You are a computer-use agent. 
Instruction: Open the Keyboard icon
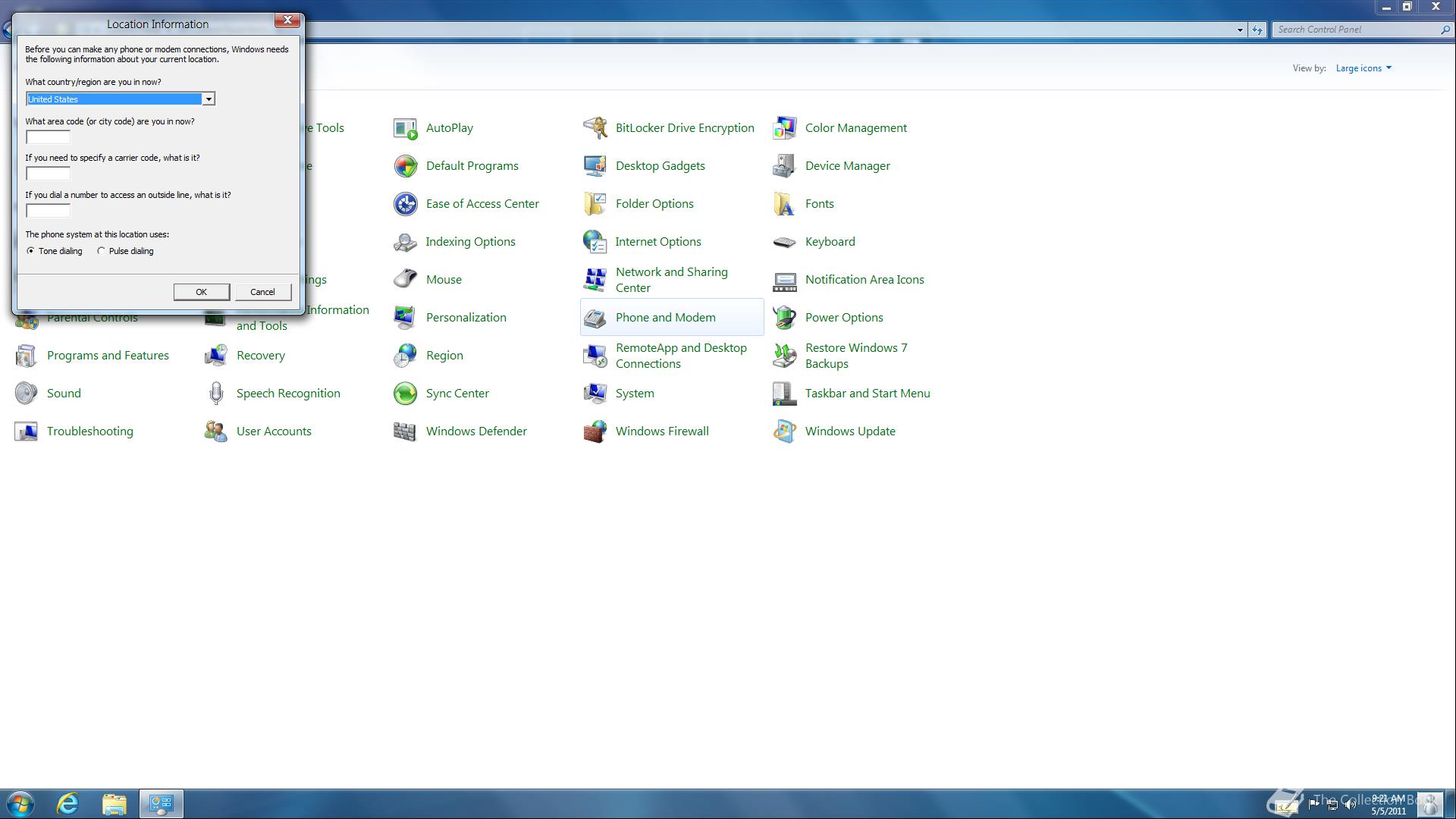click(784, 242)
